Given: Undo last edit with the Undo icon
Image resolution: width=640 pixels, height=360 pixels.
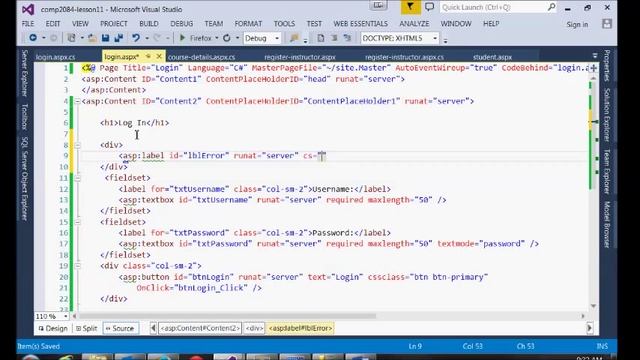Looking at the screenshot, I should click(136, 38).
